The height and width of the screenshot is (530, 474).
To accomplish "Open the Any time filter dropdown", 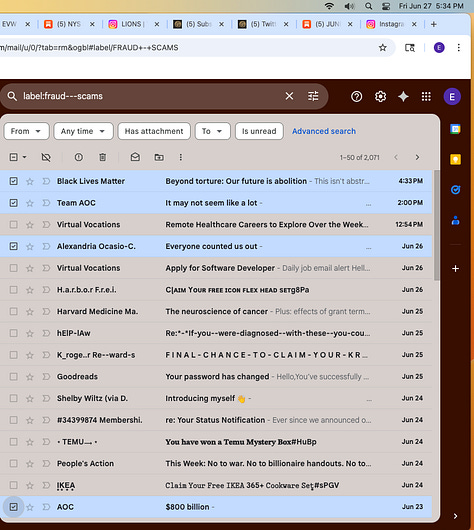I will (83, 131).
